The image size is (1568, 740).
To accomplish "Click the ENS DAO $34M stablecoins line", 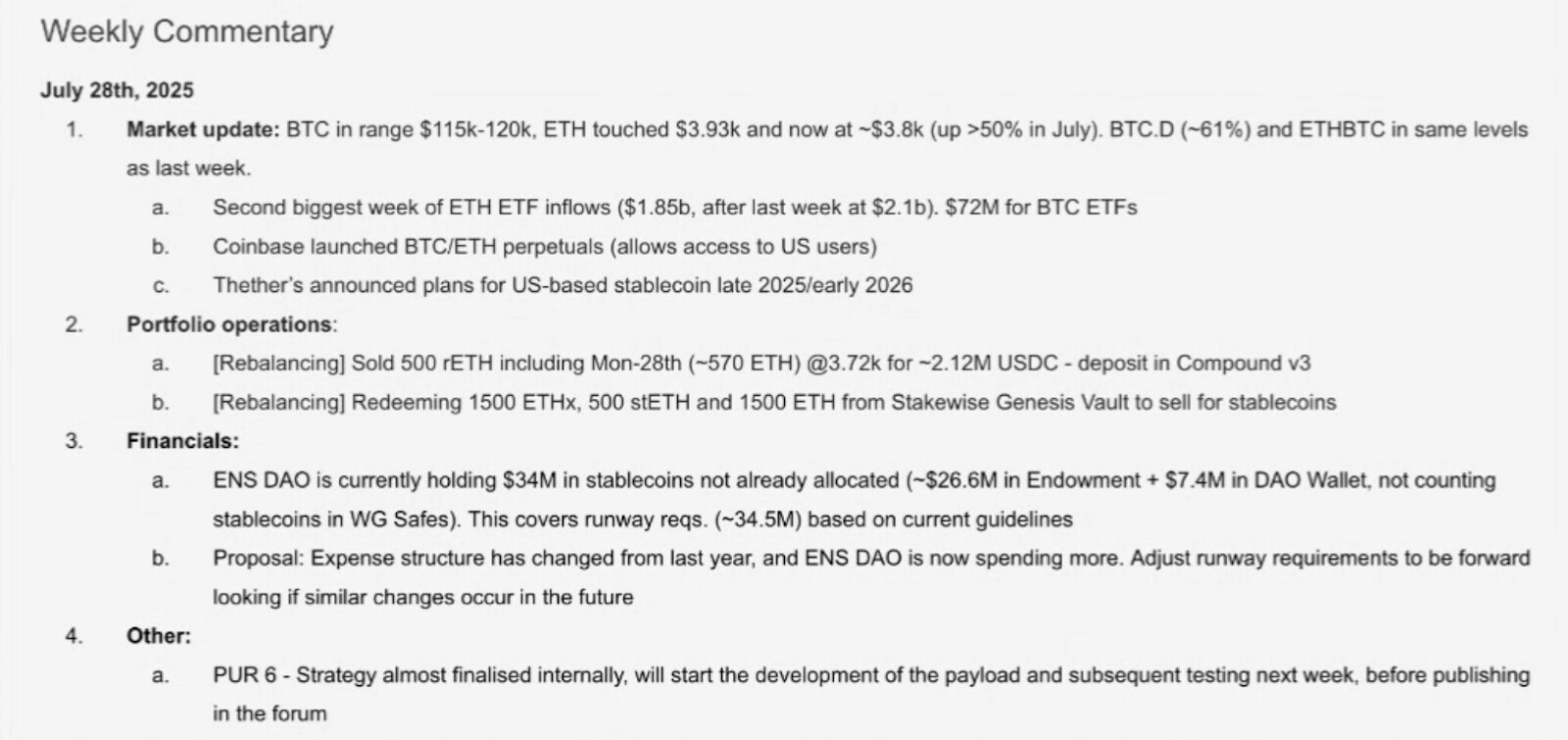I will click(x=853, y=480).
